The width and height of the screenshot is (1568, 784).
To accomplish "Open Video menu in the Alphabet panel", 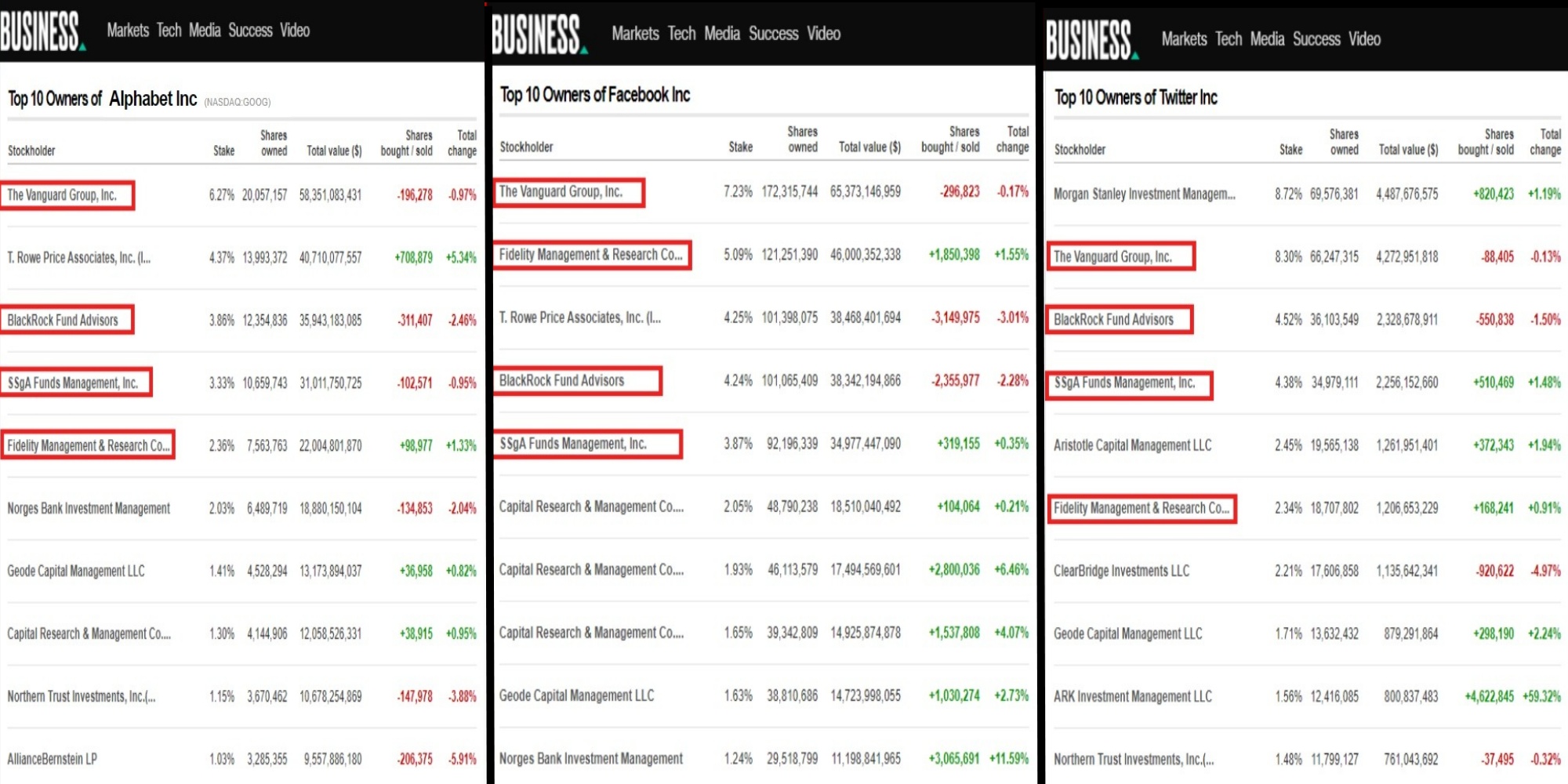I will click(x=295, y=31).
